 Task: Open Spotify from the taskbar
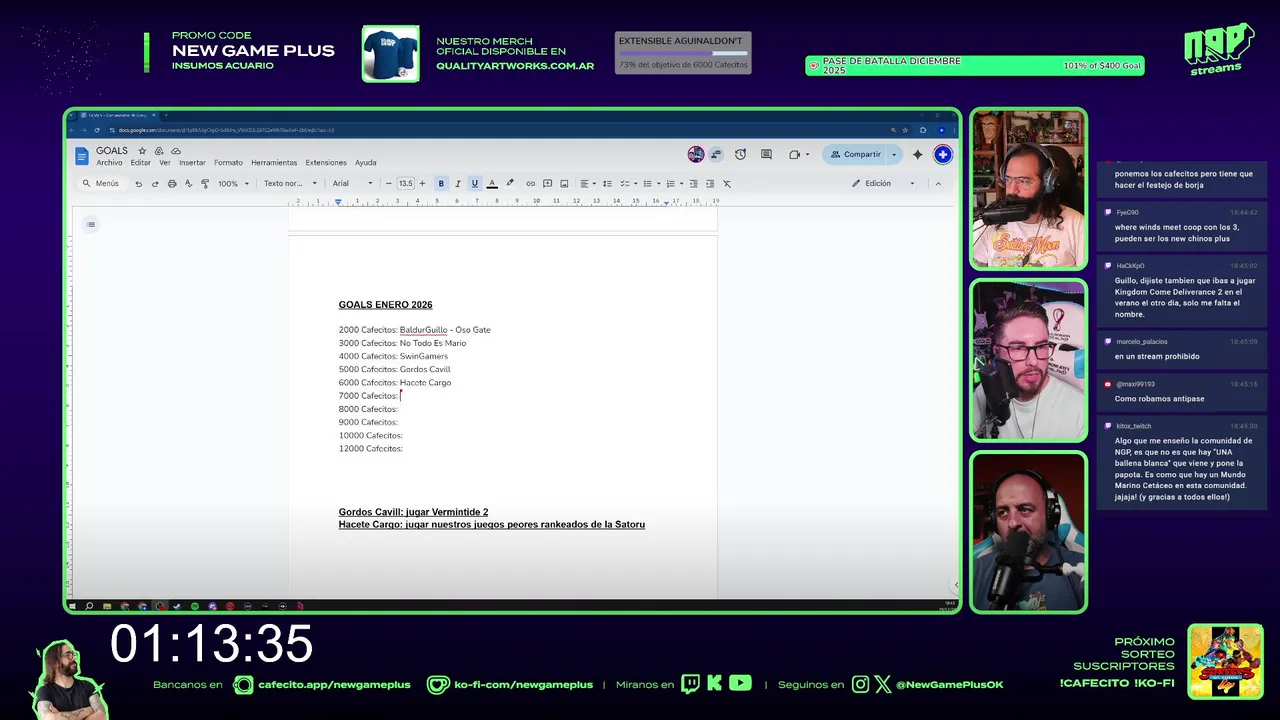(x=194, y=606)
